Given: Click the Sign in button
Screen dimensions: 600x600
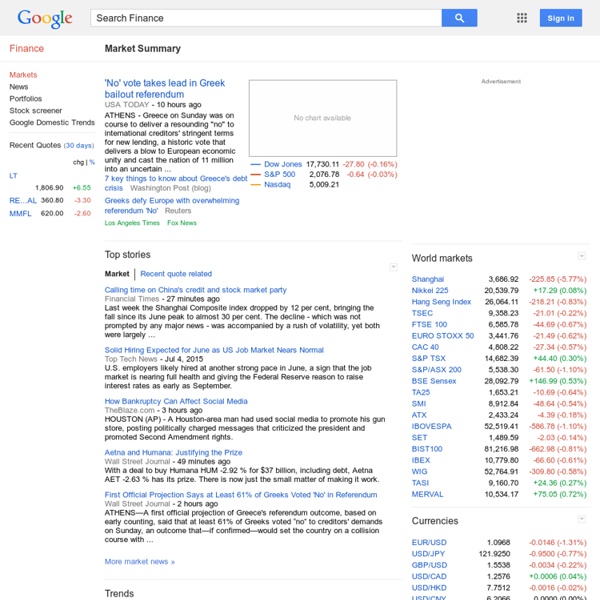Looking at the screenshot, I should (x=561, y=18).
